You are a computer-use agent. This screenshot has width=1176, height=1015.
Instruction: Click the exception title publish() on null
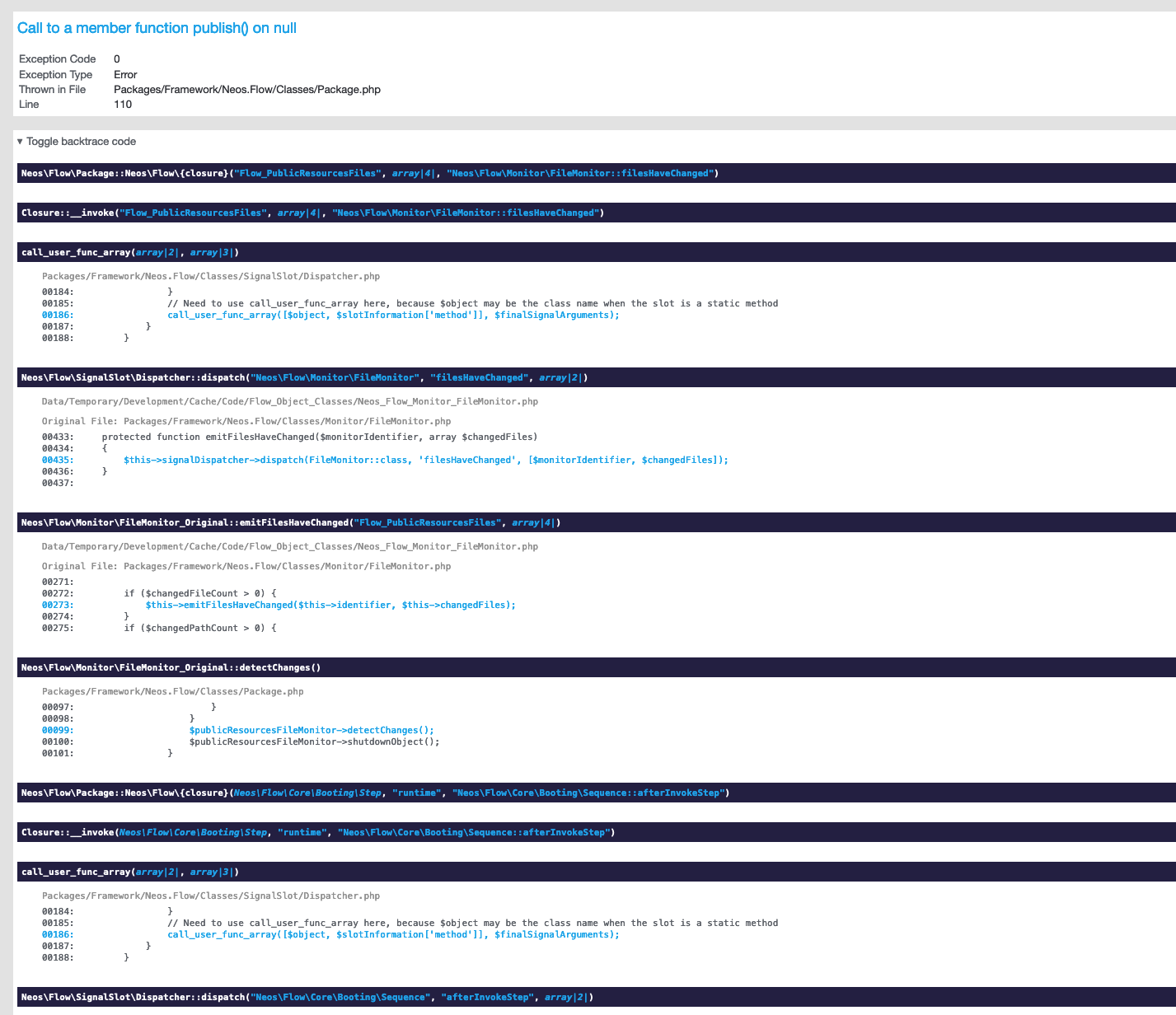click(x=157, y=27)
